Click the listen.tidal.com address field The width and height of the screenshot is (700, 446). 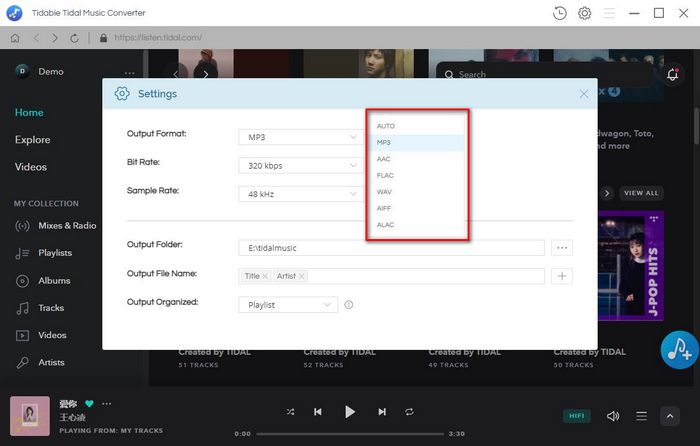click(158, 38)
